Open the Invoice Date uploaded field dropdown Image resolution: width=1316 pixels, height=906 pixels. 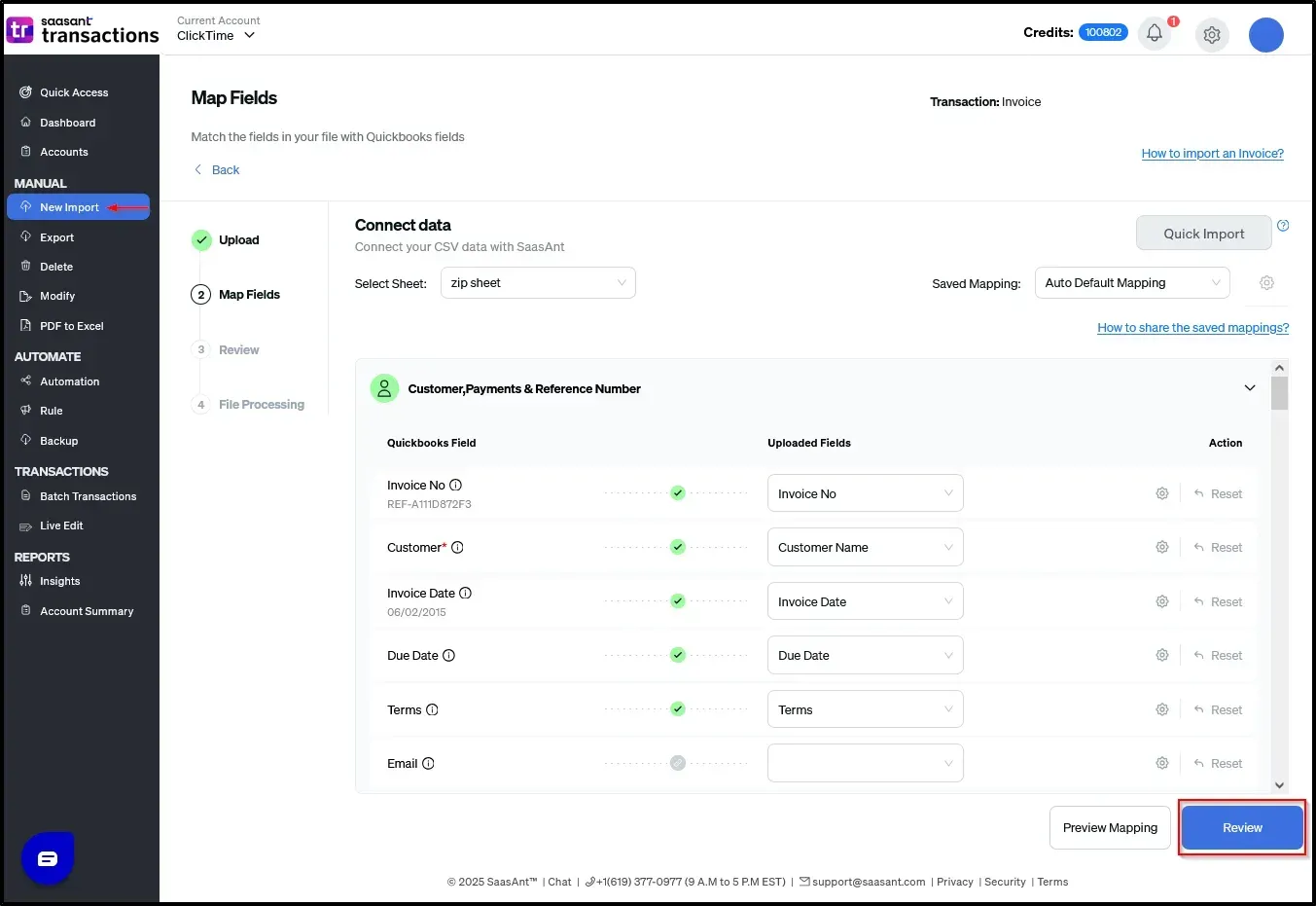coord(866,601)
